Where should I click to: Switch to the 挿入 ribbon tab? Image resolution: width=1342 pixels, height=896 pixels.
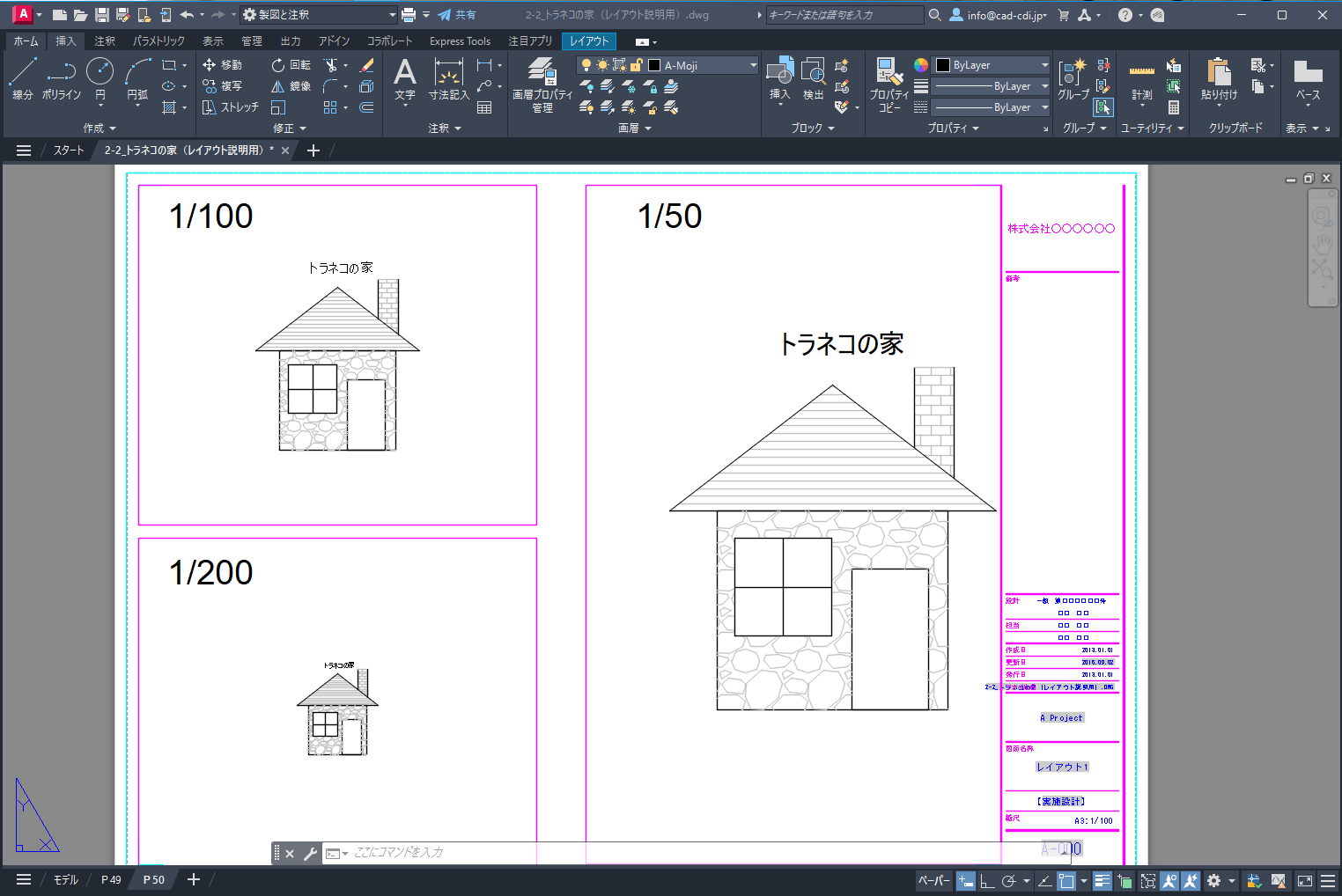tap(66, 41)
